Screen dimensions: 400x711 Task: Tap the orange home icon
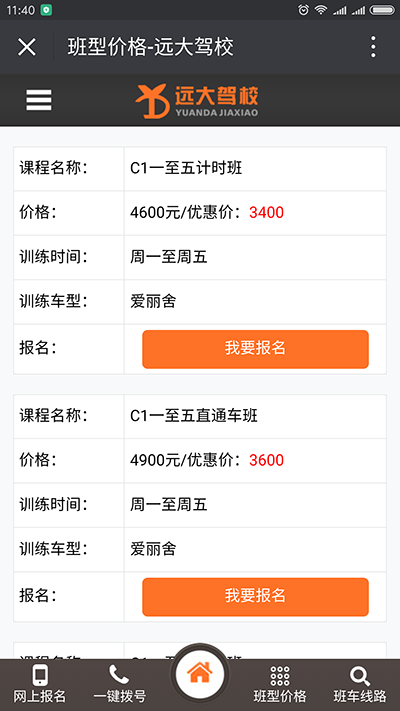point(200,672)
